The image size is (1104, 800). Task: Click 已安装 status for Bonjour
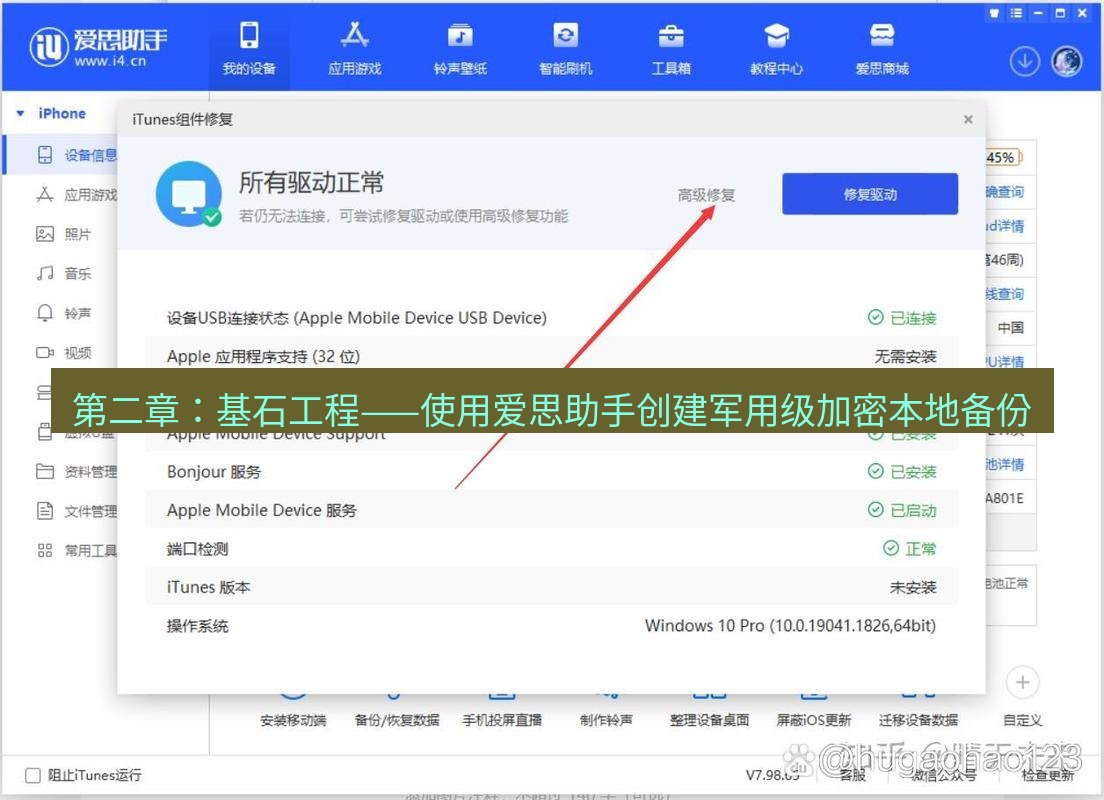point(902,472)
